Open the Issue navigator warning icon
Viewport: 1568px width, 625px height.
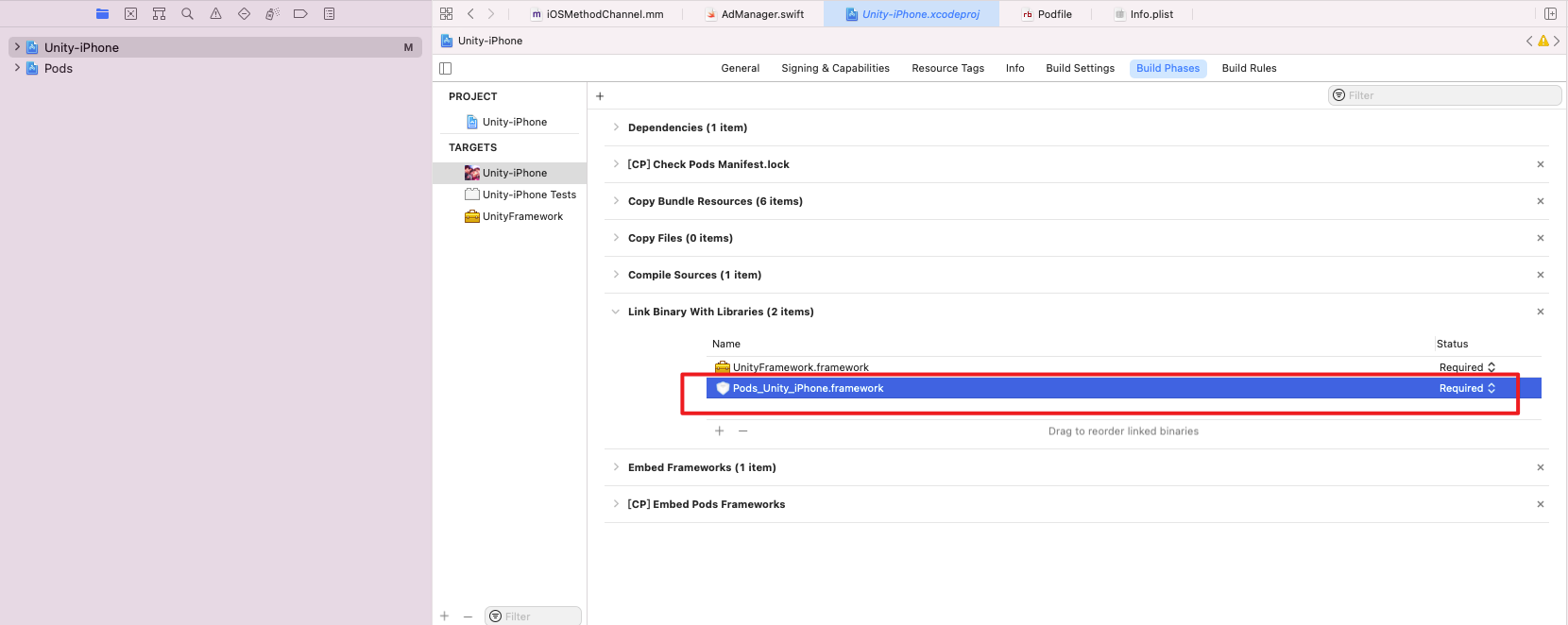[x=215, y=14]
